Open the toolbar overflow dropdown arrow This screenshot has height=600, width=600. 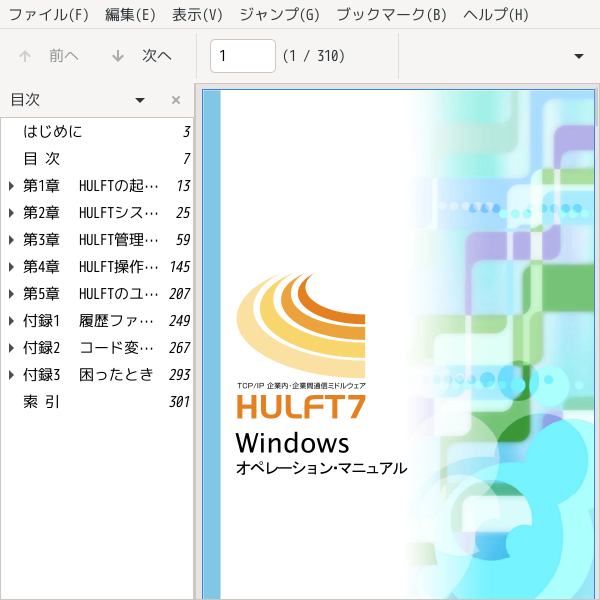coord(579,56)
